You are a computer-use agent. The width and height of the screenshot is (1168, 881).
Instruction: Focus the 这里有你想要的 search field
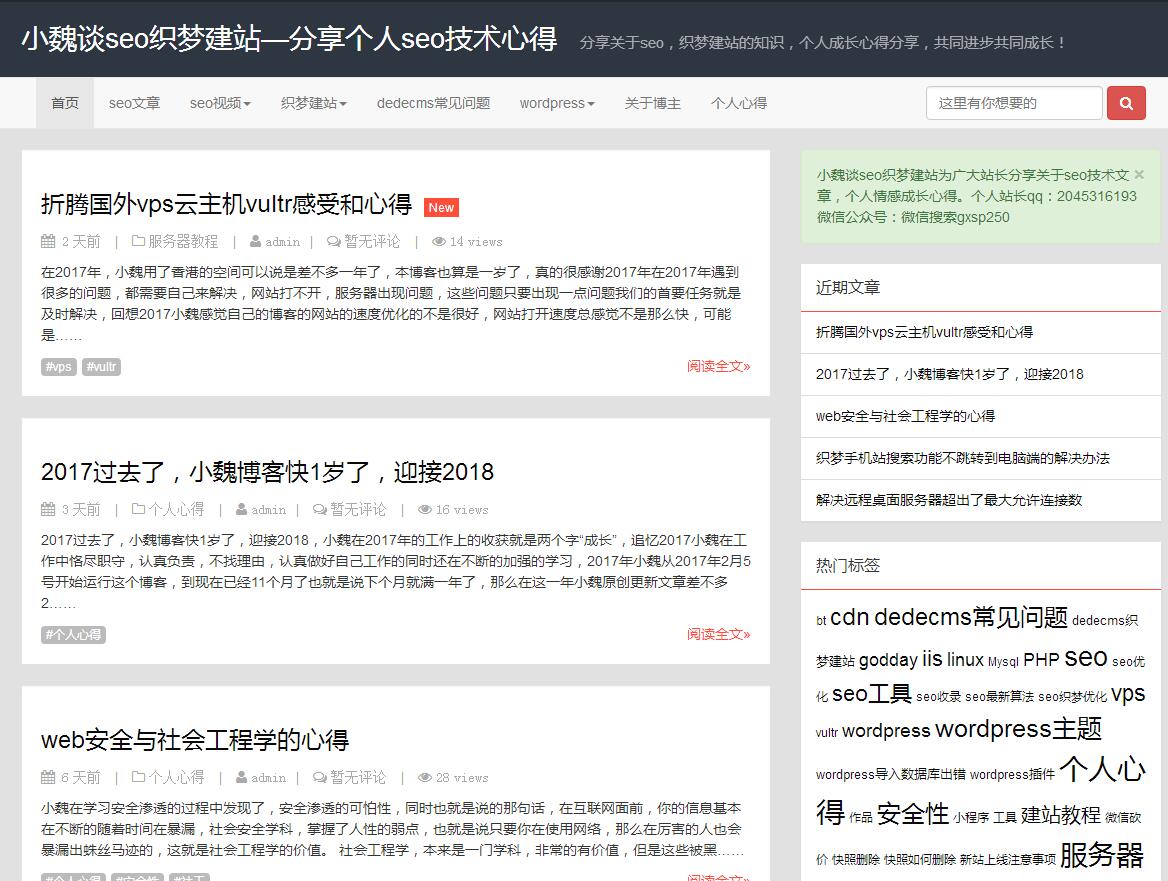pos(1014,103)
